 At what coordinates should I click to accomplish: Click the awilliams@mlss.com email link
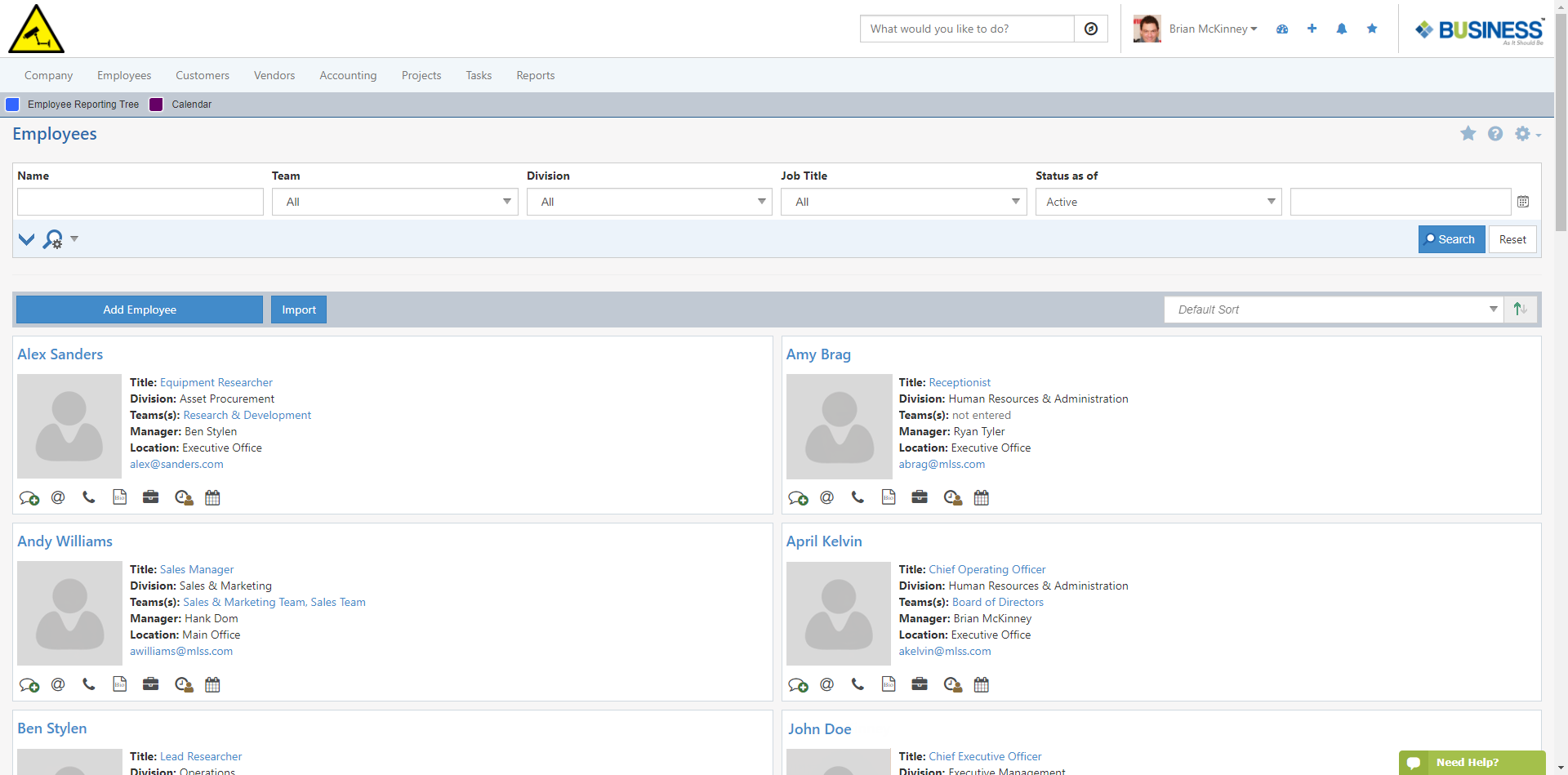181,651
